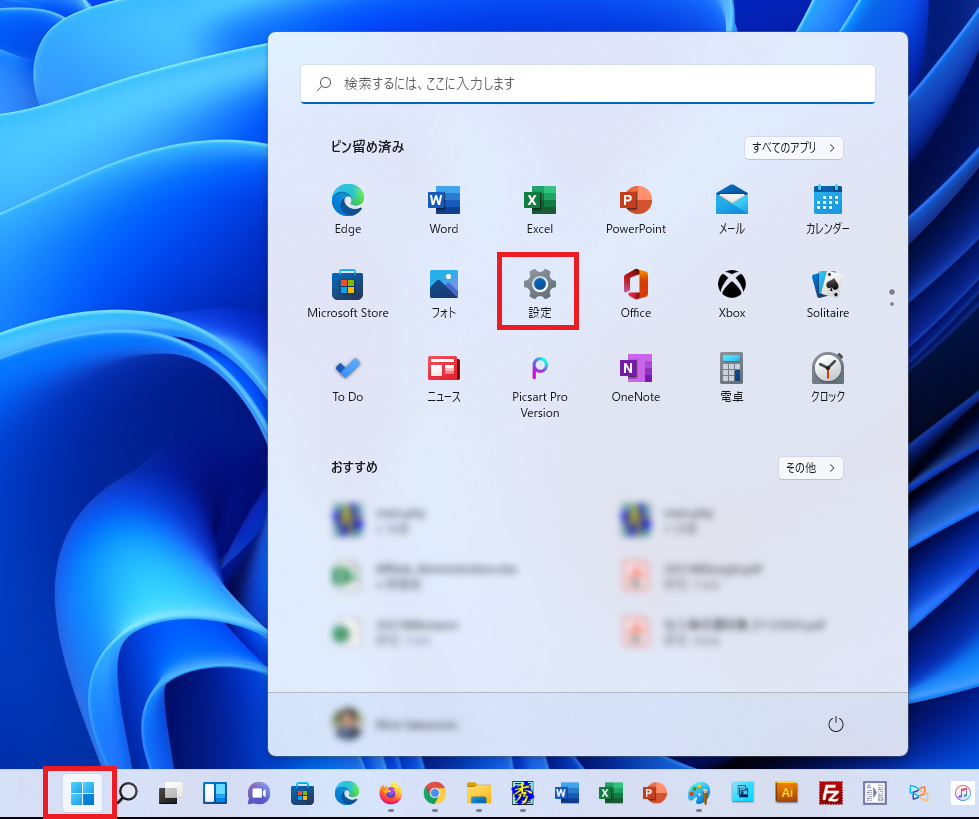The width and height of the screenshot is (979, 819).
Task: Open the OneNote app
Action: point(636,378)
